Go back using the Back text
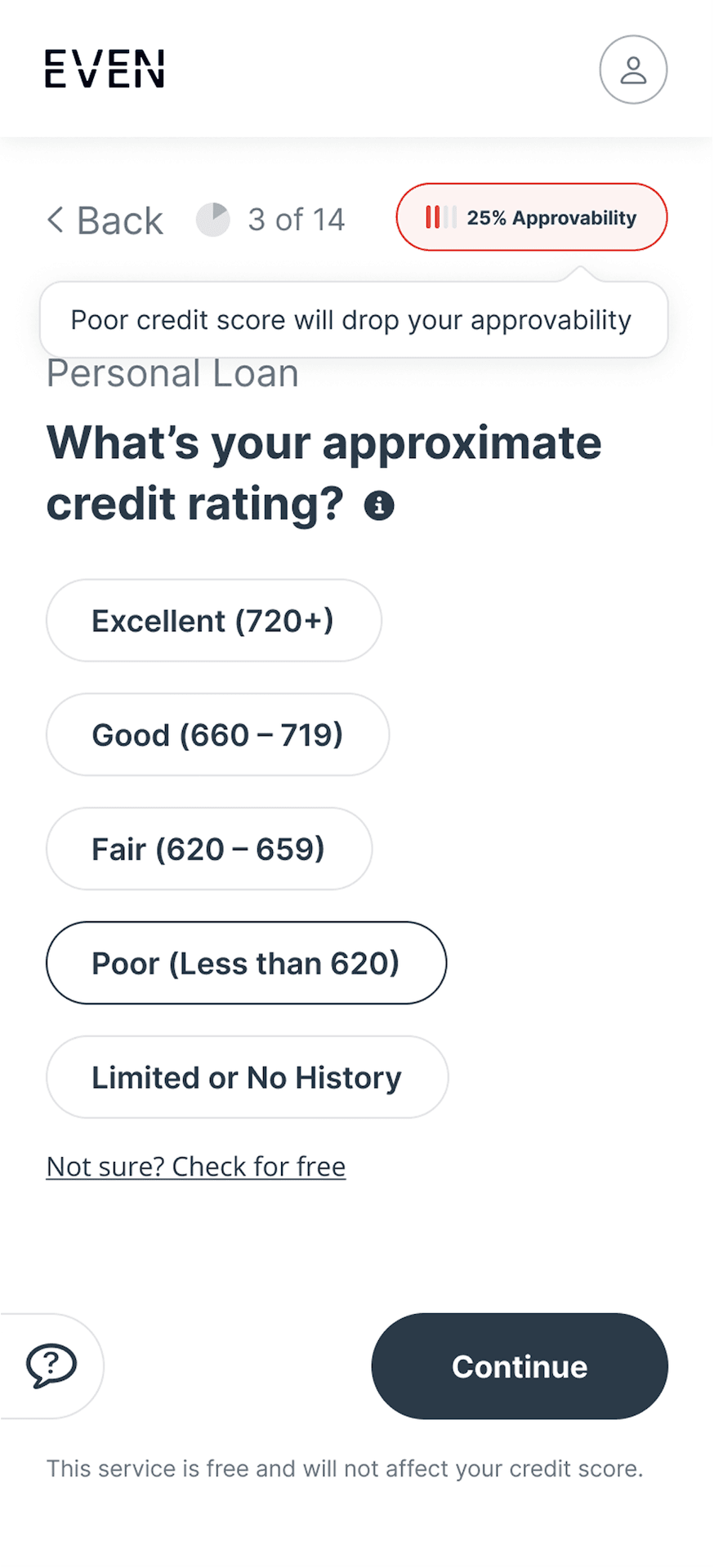The height and width of the screenshot is (1568, 714). click(120, 220)
